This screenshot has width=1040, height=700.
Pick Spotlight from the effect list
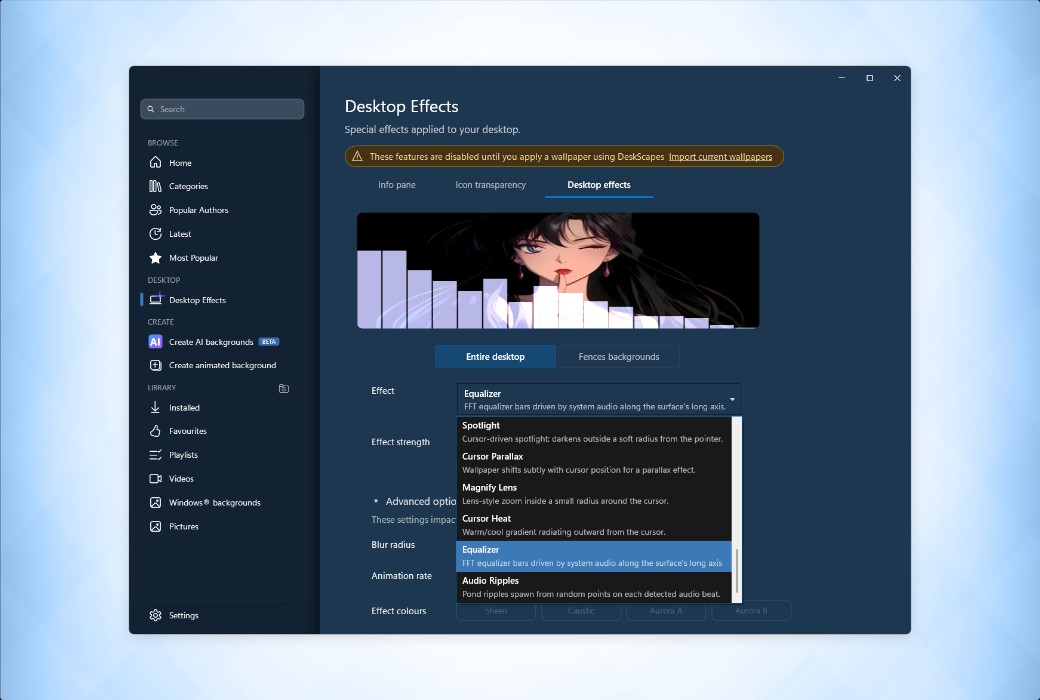coord(594,432)
